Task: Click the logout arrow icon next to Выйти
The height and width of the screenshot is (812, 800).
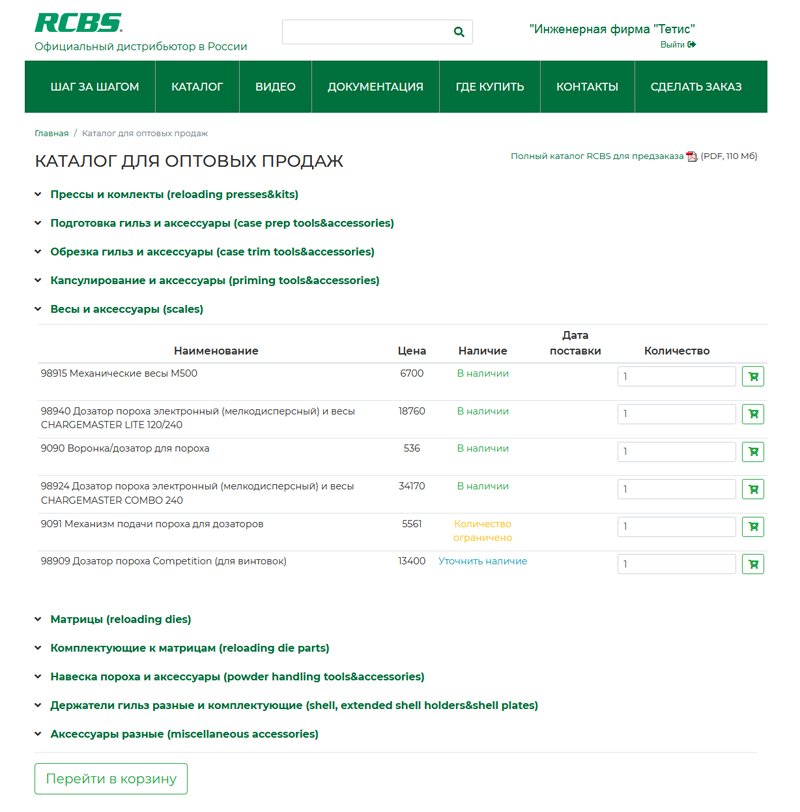Action: 692,45
